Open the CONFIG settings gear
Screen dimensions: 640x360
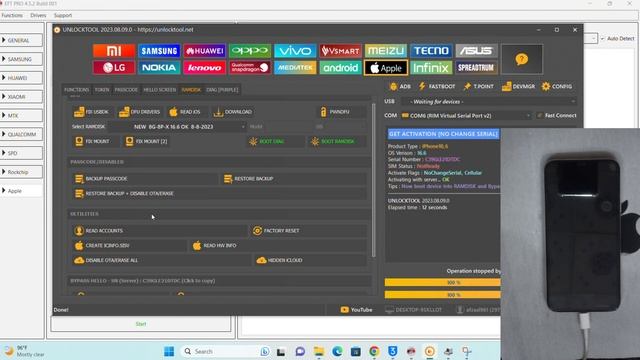pyautogui.click(x=557, y=87)
